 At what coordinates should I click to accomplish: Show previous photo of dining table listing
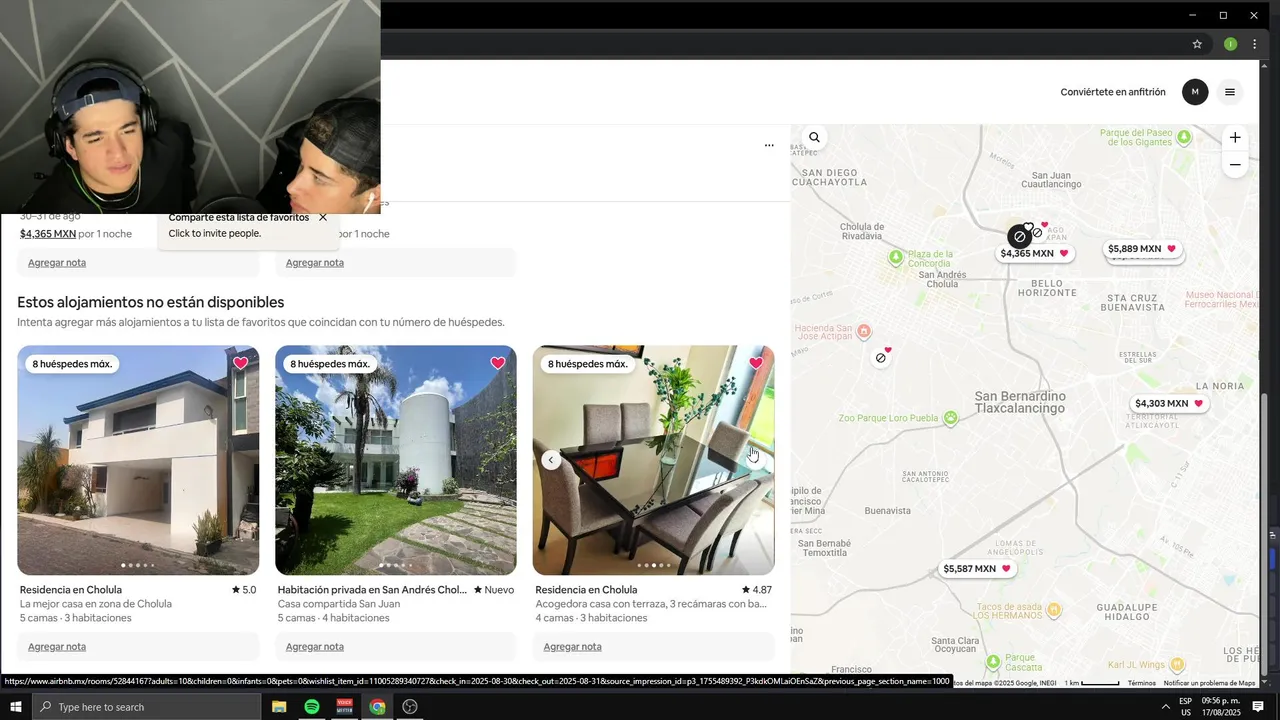pos(551,460)
